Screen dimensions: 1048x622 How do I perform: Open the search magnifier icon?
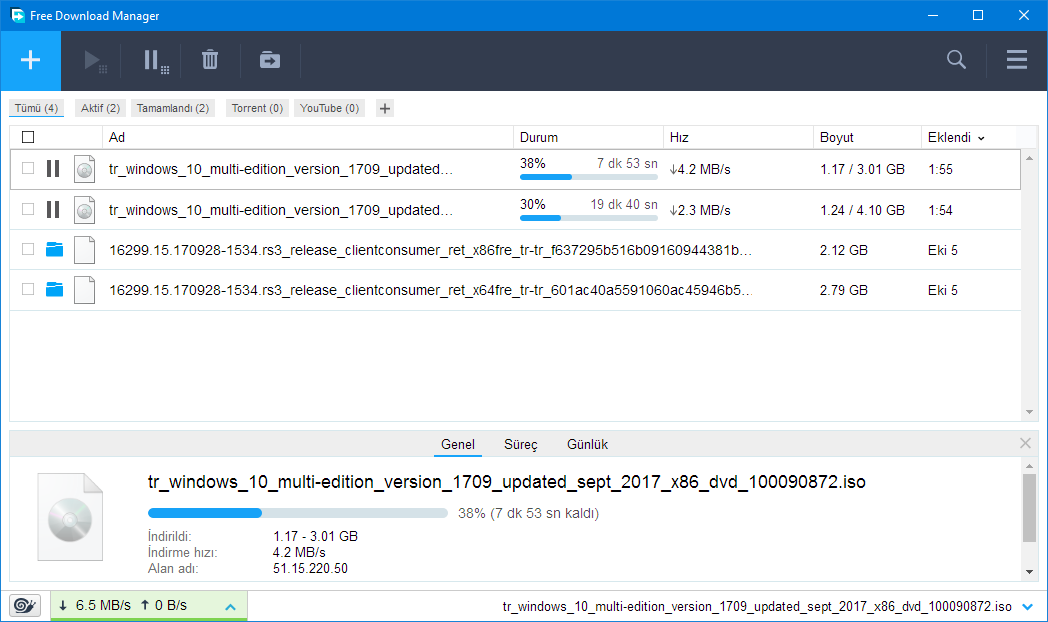(x=956, y=59)
